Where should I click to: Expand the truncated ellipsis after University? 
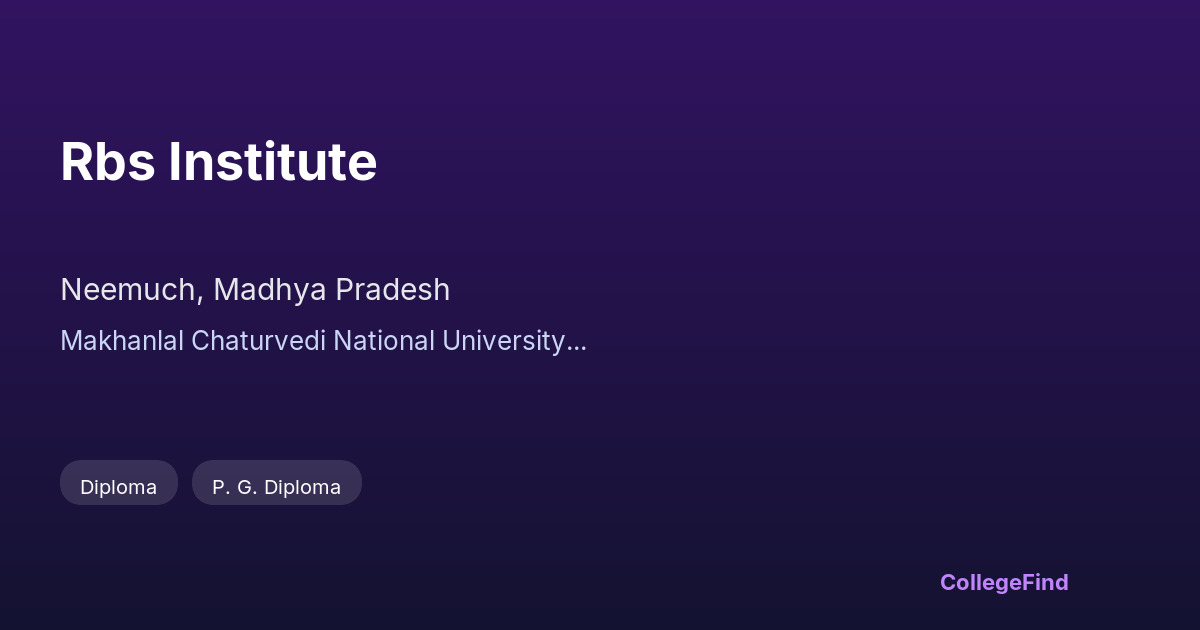[x=577, y=343]
